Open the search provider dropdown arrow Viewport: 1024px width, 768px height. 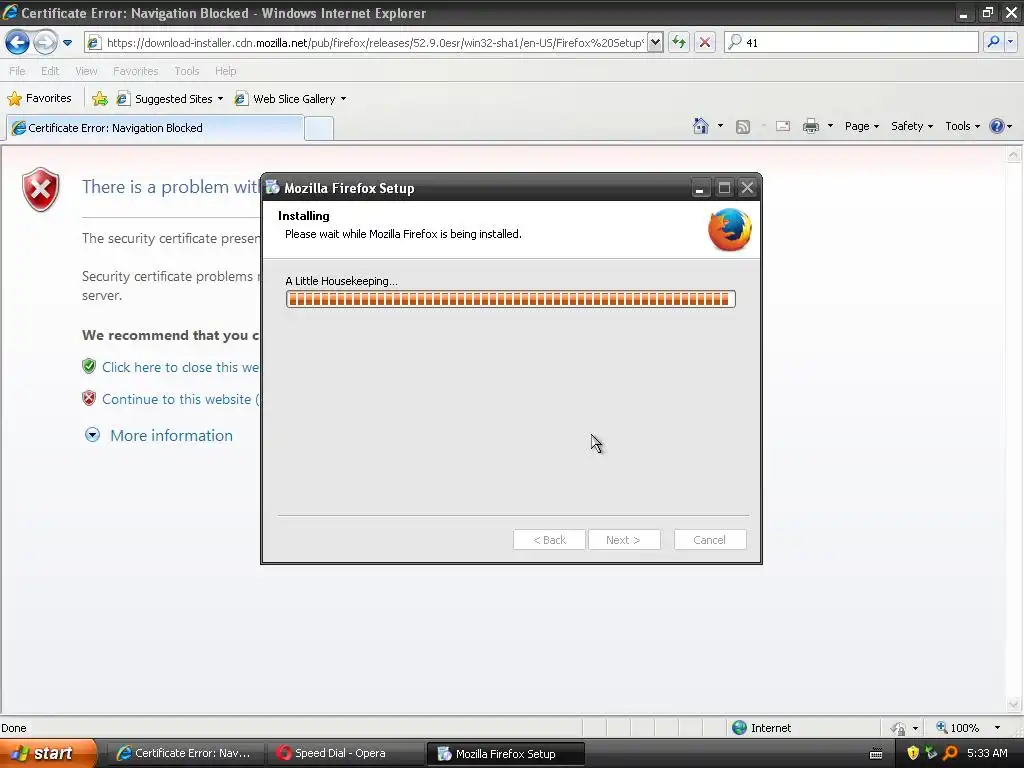tap(1010, 43)
